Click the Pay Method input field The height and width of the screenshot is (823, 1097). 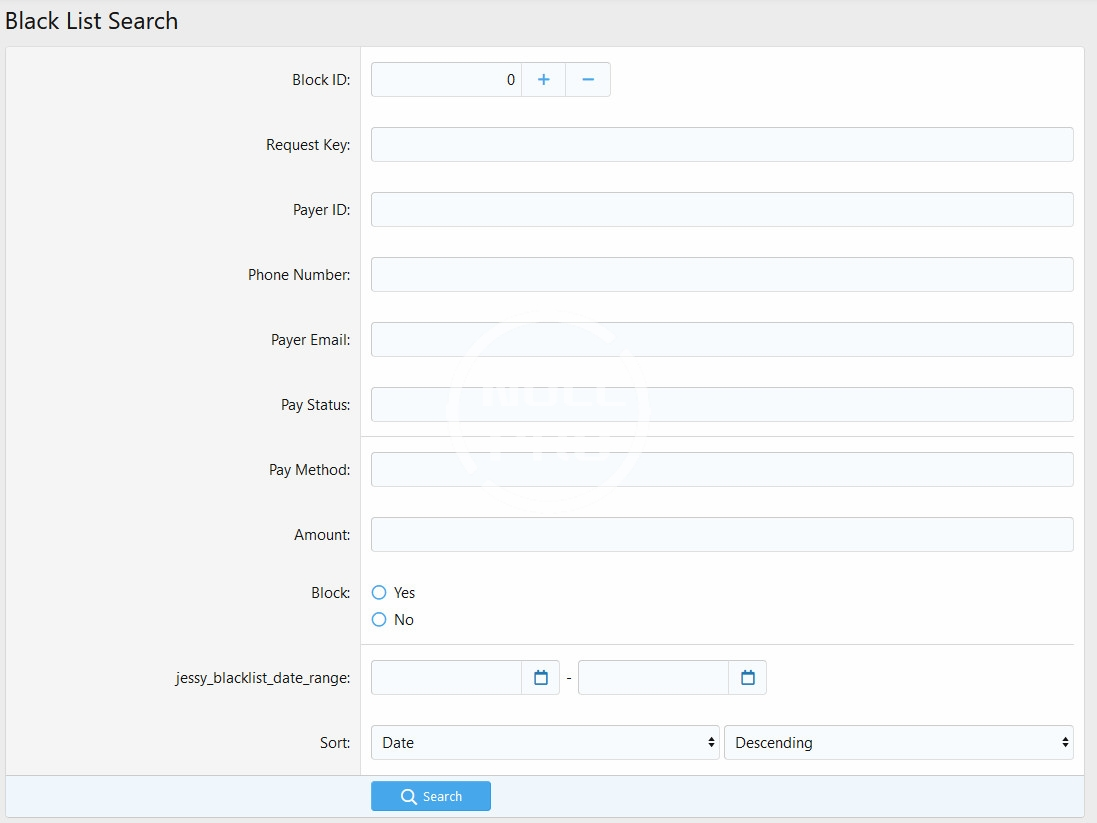click(x=722, y=470)
